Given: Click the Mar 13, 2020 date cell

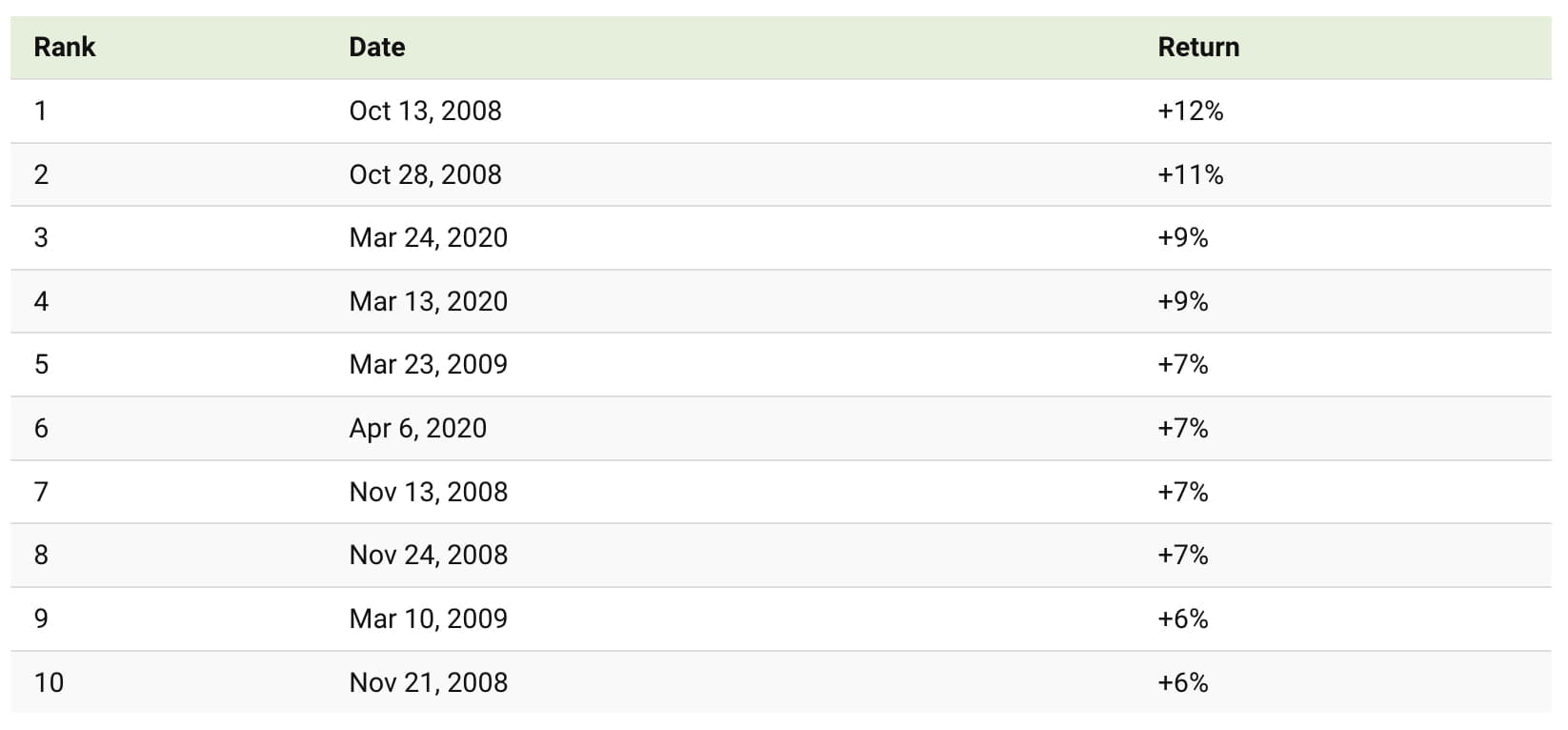Looking at the screenshot, I should pyautogui.click(x=428, y=301).
